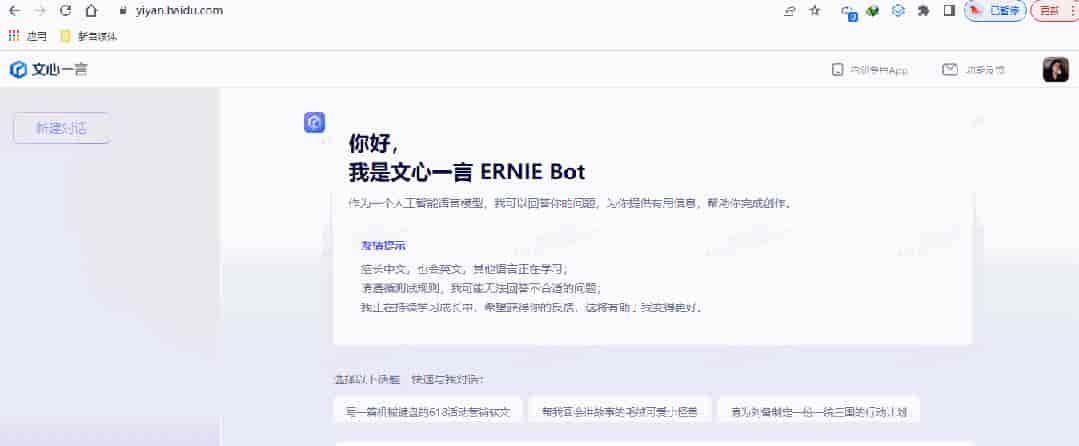Image resolution: width=1079 pixels, height=446 pixels.
Task: Click the share page icon in address bar
Action: coord(790,11)
